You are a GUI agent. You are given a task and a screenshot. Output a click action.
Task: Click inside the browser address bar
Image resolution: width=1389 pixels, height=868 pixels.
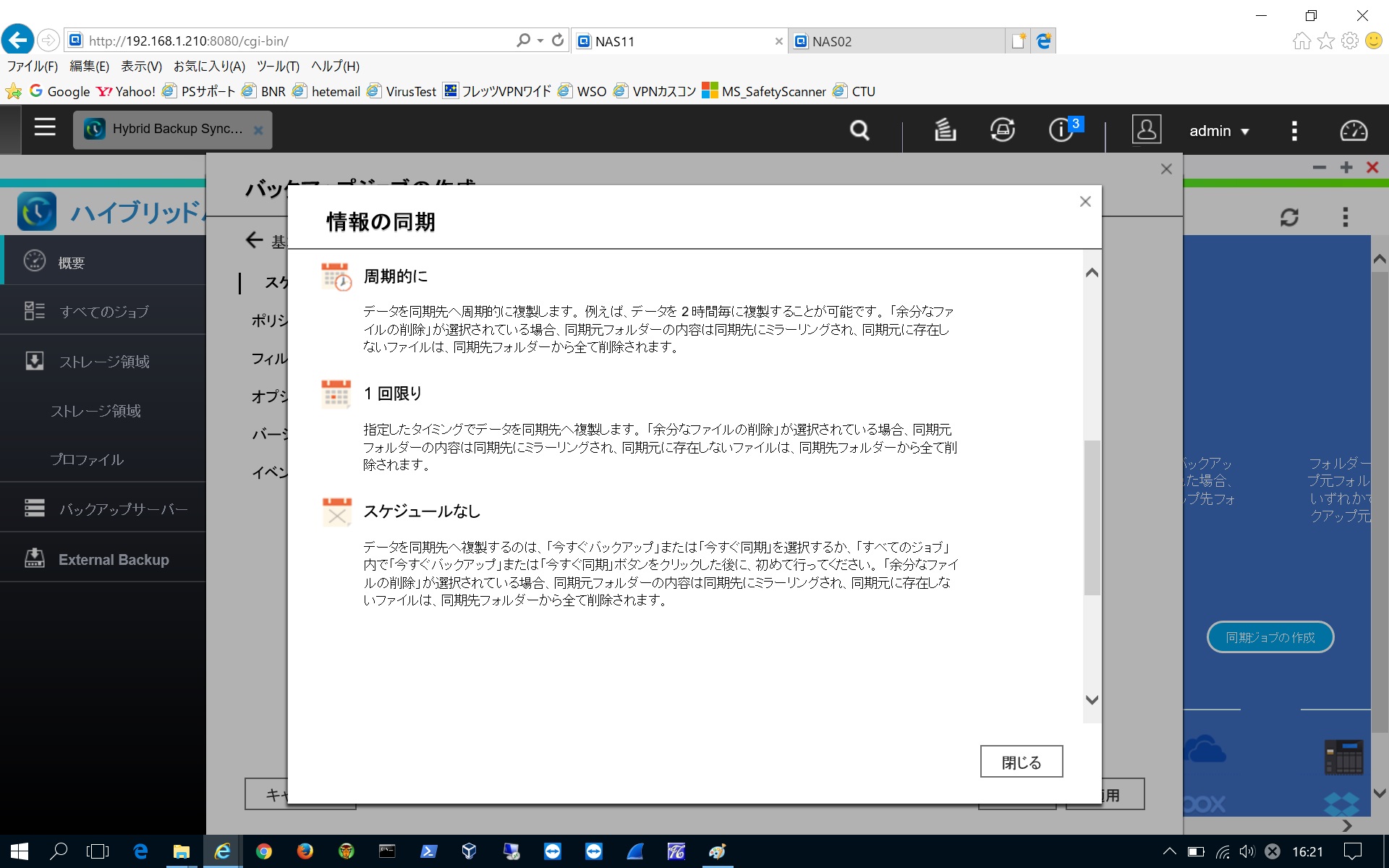[x=289, y=41]
